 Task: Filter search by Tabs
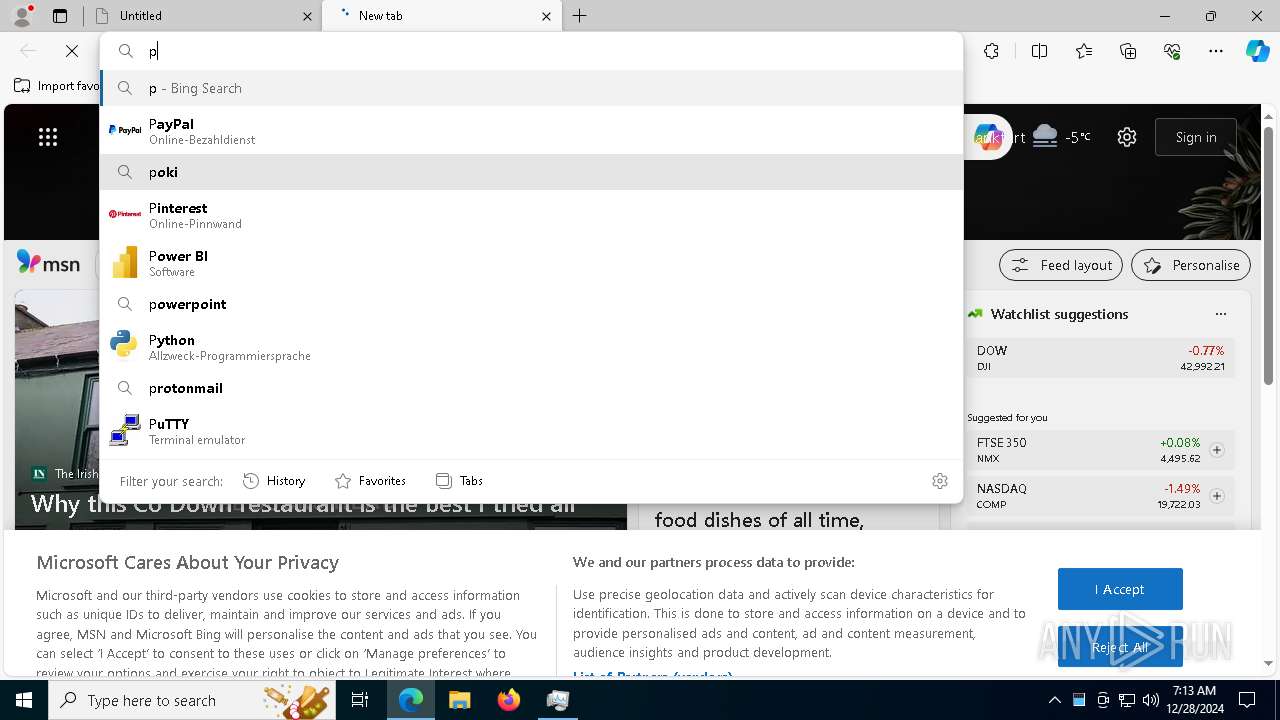(460, 481)
